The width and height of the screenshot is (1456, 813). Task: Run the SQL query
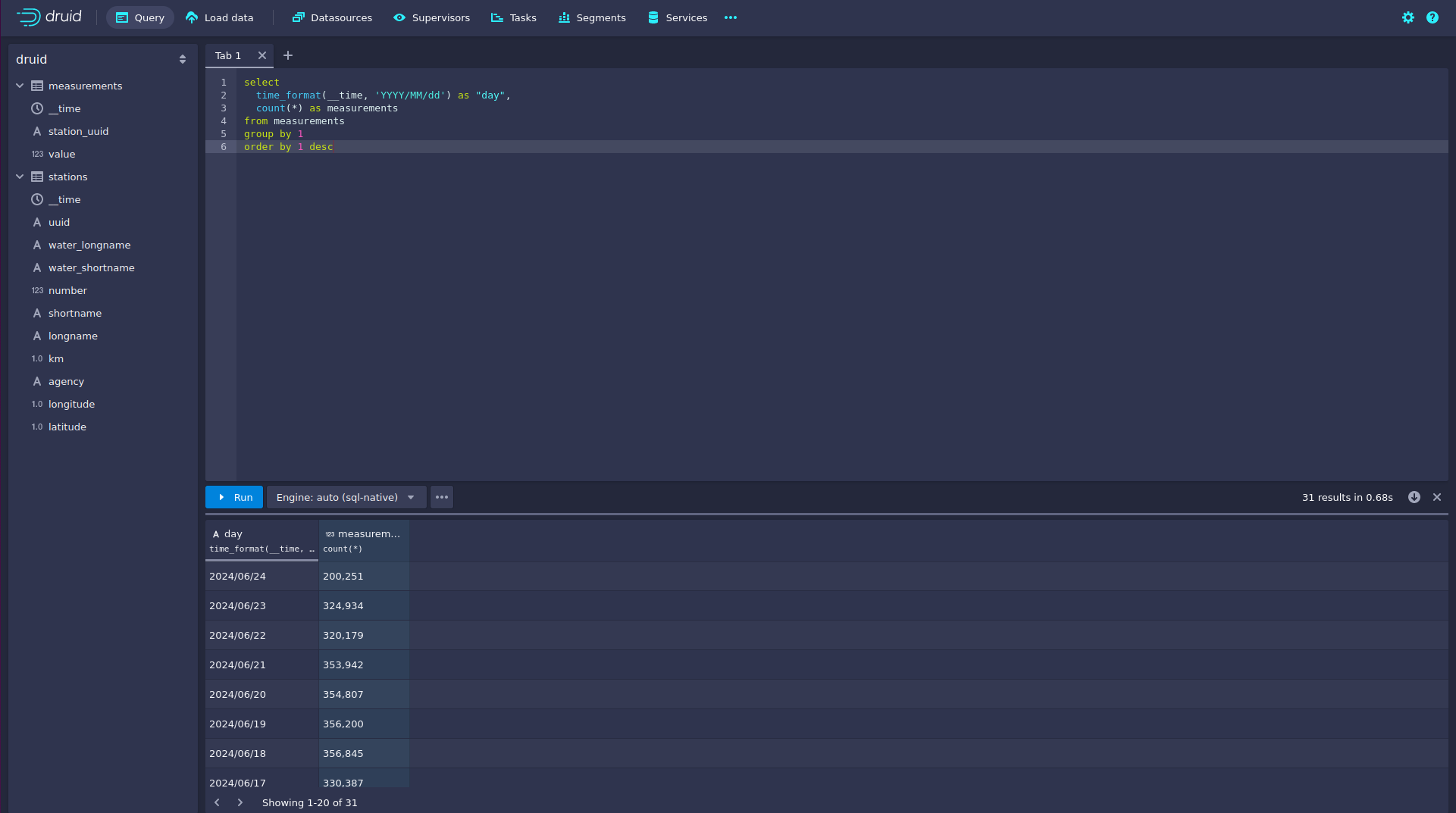[234, 497]
